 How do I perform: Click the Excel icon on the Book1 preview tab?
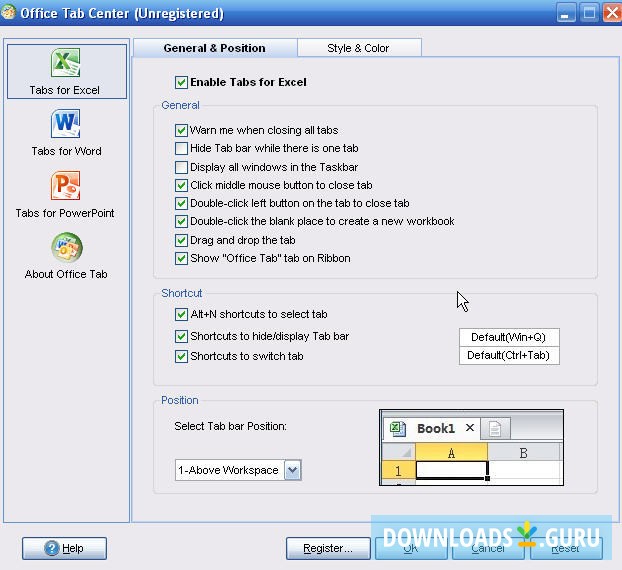(398, 429)
